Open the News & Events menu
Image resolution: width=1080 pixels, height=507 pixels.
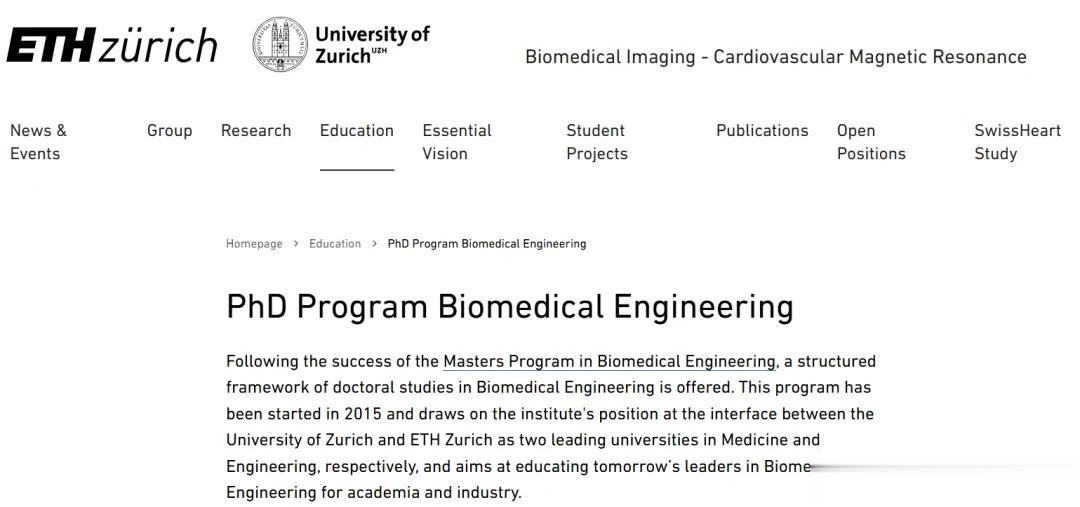[x=38, y=142]
